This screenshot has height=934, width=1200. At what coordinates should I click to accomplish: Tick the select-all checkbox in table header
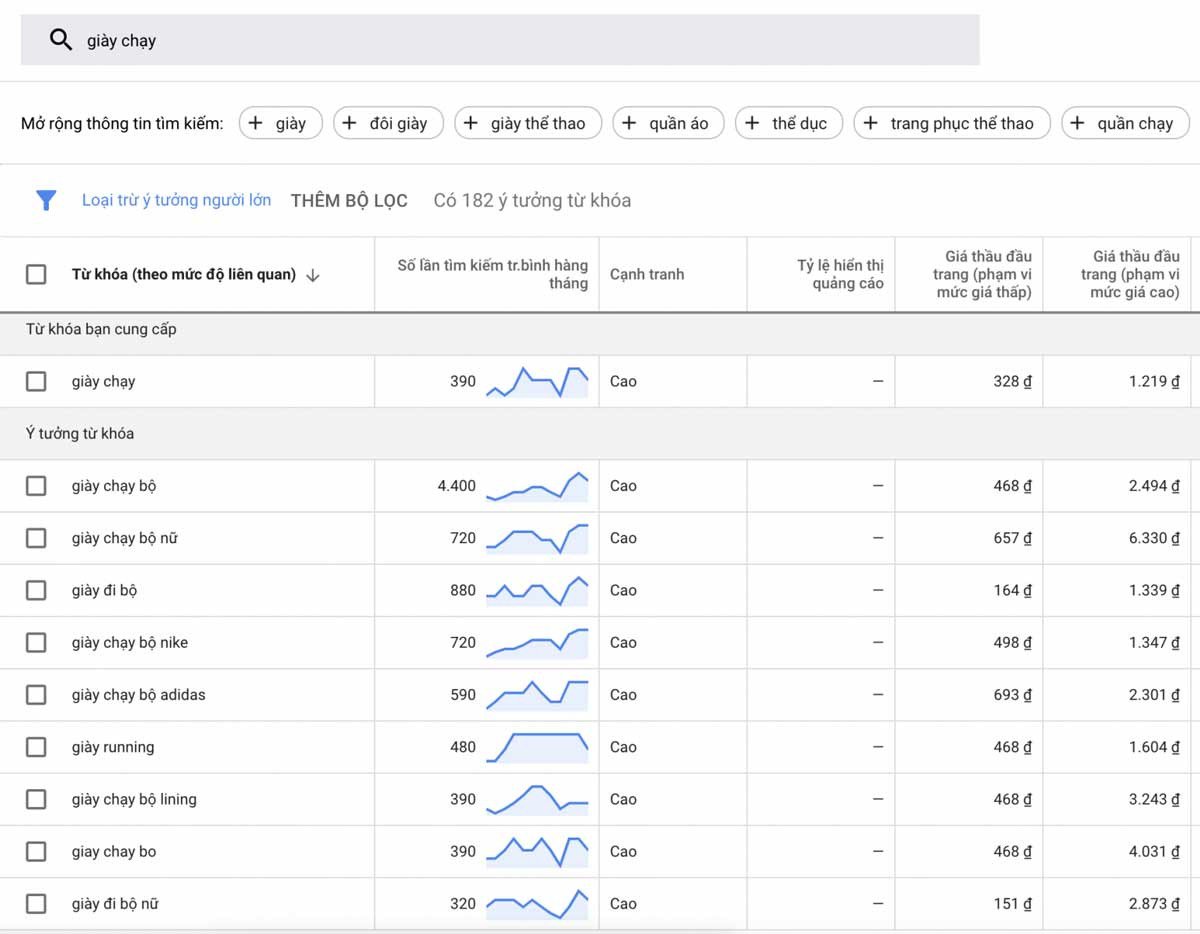click(x=36, y=274)
